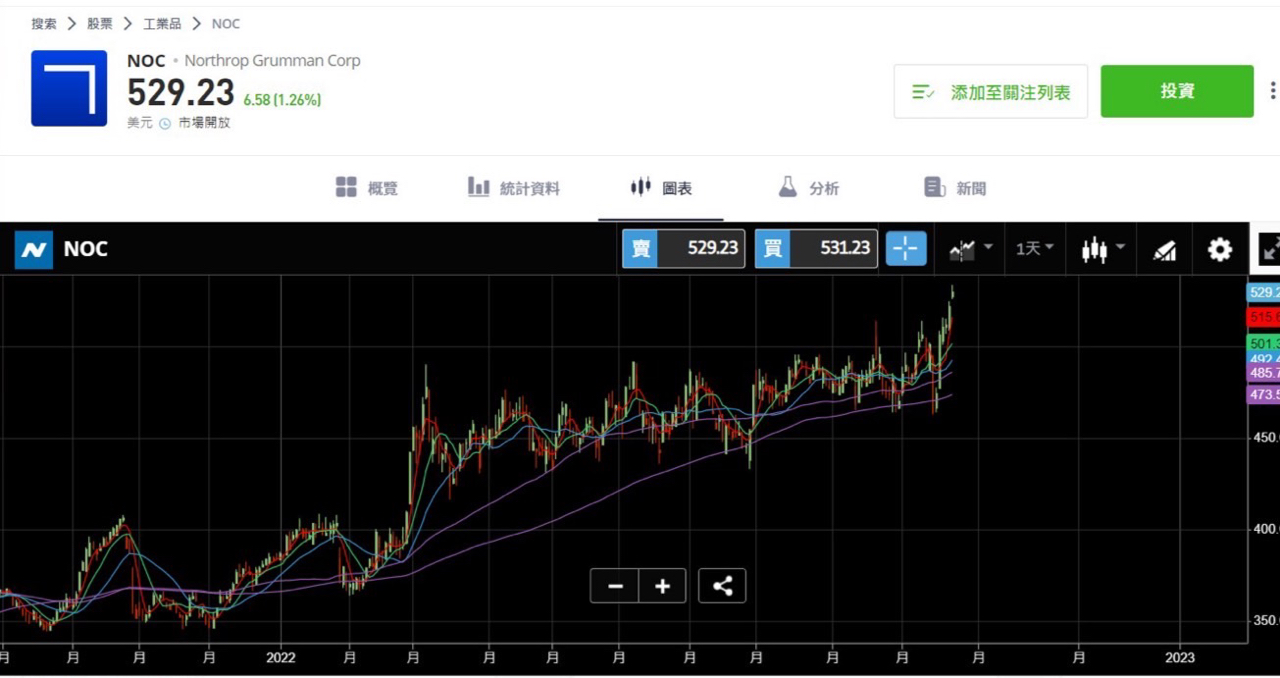This screenshot has width=1280, height=678.
Task: Open the drawing tools icon
Action: click(x=1164, y=250)
